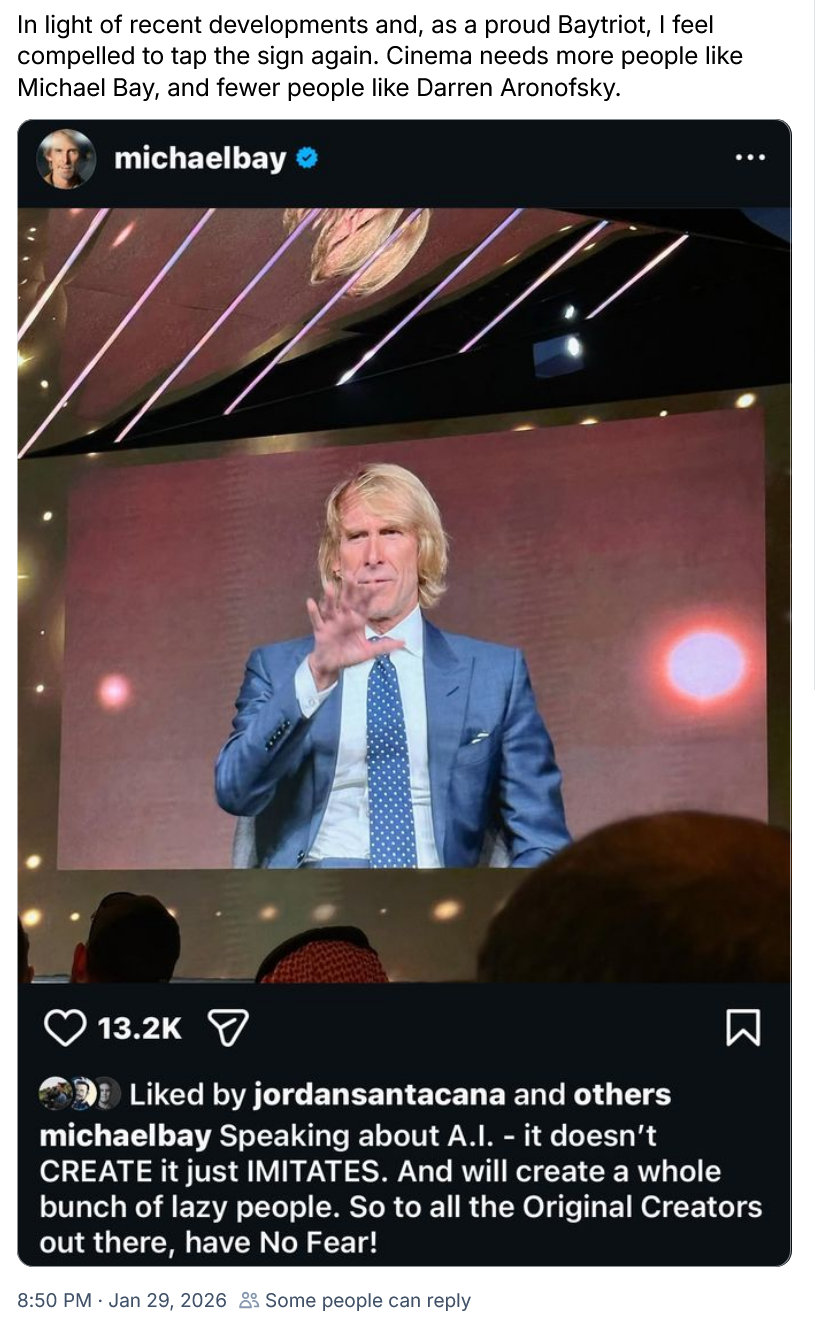This screenshot has width=815, height=1324.
Task: Like the post with the heart icon
Action: point(66,1028)
